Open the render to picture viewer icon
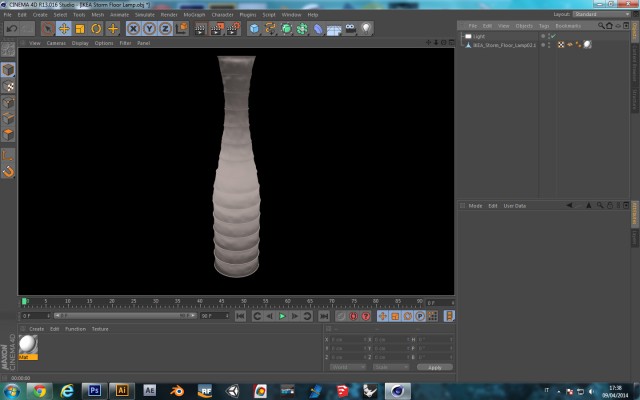 point(216,29)
